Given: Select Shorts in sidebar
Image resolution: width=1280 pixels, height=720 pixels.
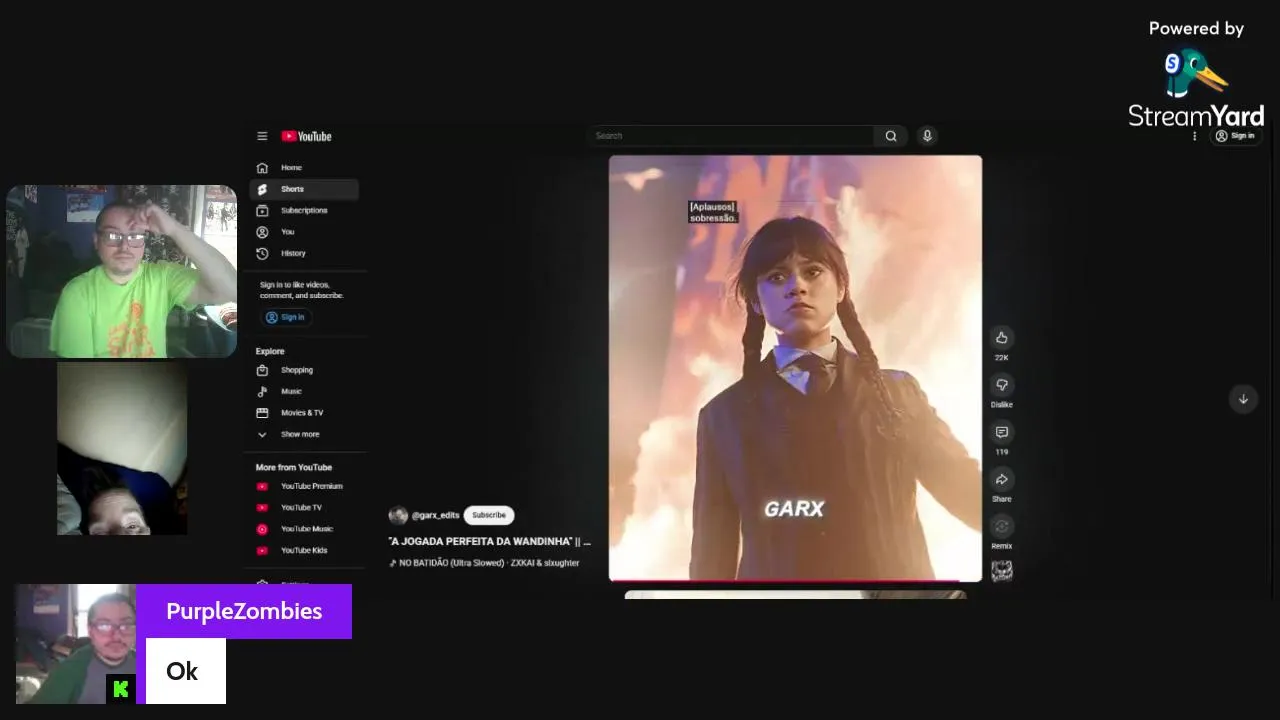Looking at the screenshot, I should 304,189.
